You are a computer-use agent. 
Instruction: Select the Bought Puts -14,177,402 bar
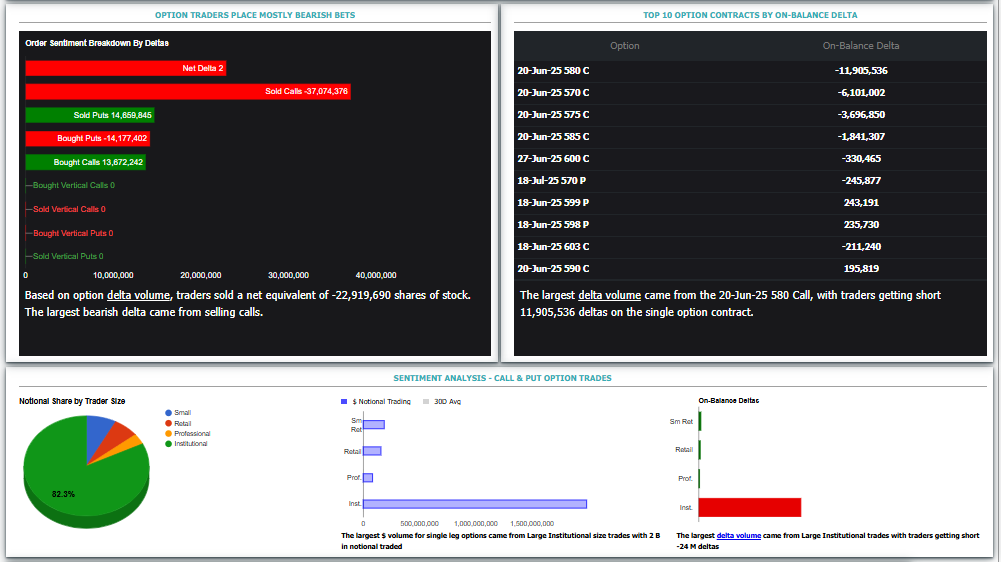click(x=87, y=138)
